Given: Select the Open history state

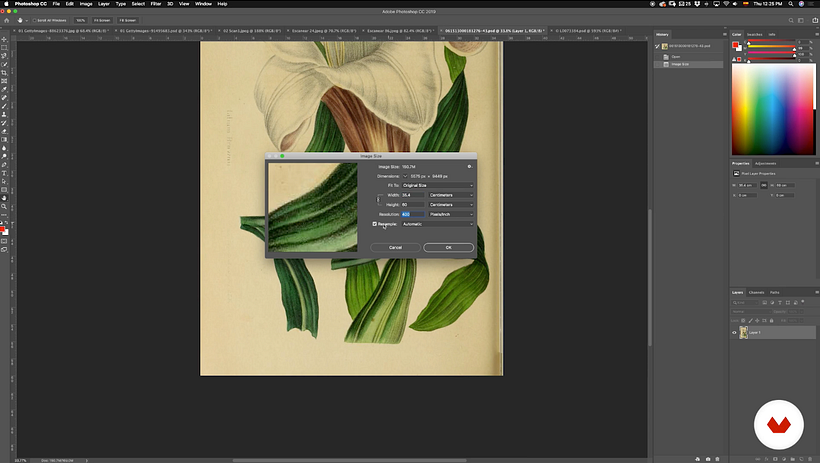Looking at the screenshot, I should [689, 57].
